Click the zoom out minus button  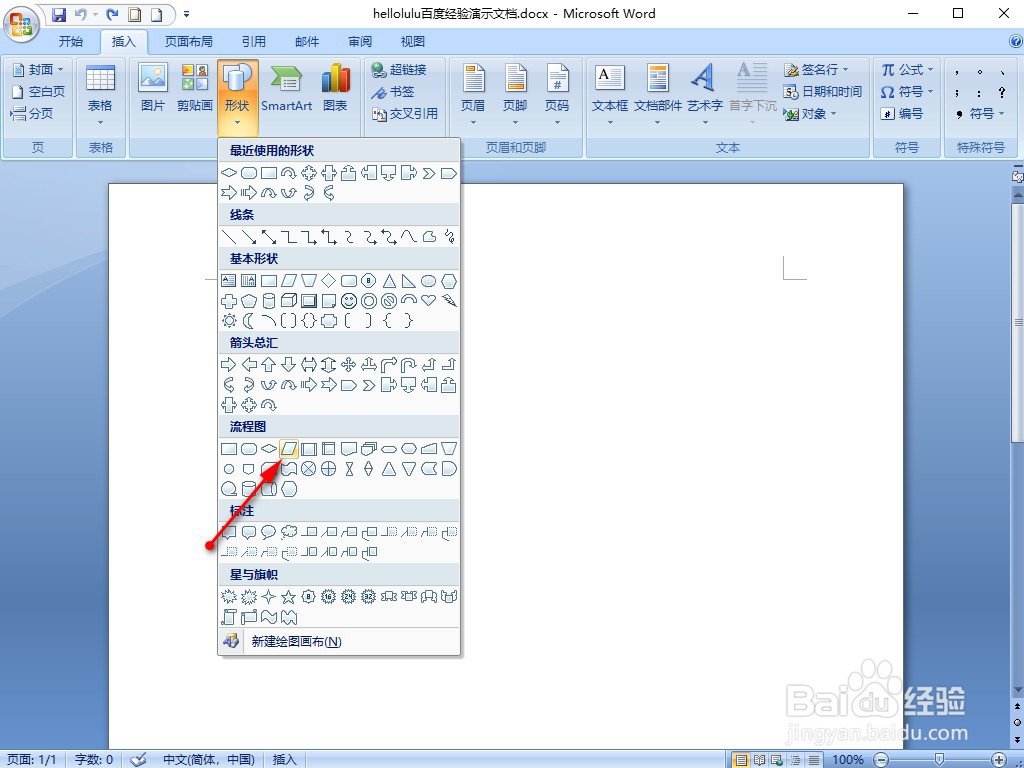pyautogui.click(x=882, y=760)
